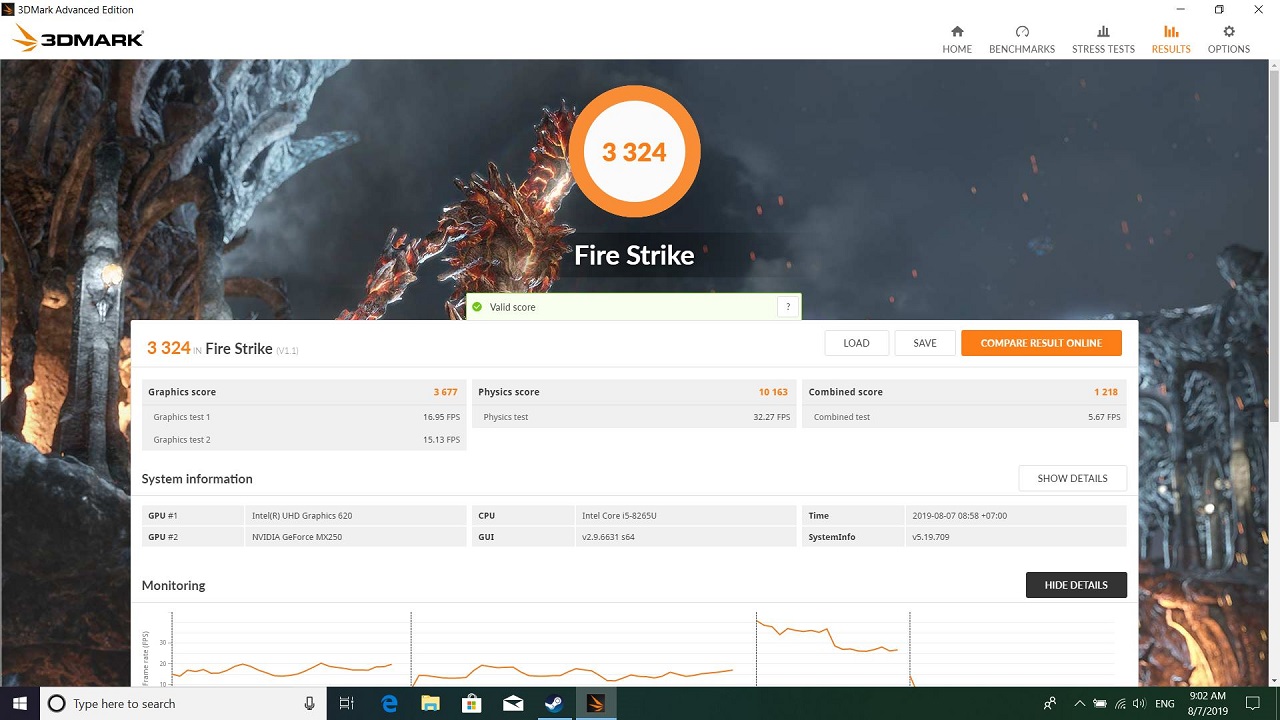Image resolution: width=1280 pixels, height=720 pixels.
Task: Open the volume control in the tray
Action: (1141, 704)
